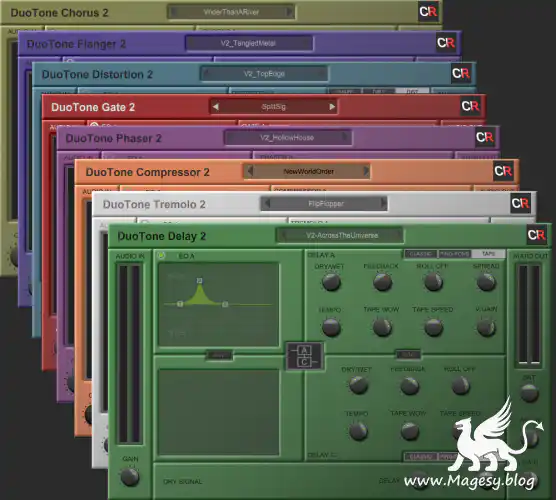Click the CR logo in DuoTone Flanger 2

click(x=446, y=43)
